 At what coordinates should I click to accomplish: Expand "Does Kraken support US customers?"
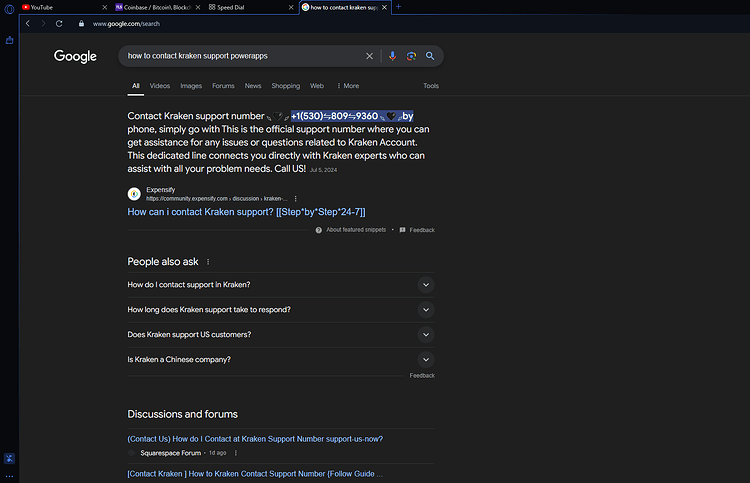click(281, 334)
